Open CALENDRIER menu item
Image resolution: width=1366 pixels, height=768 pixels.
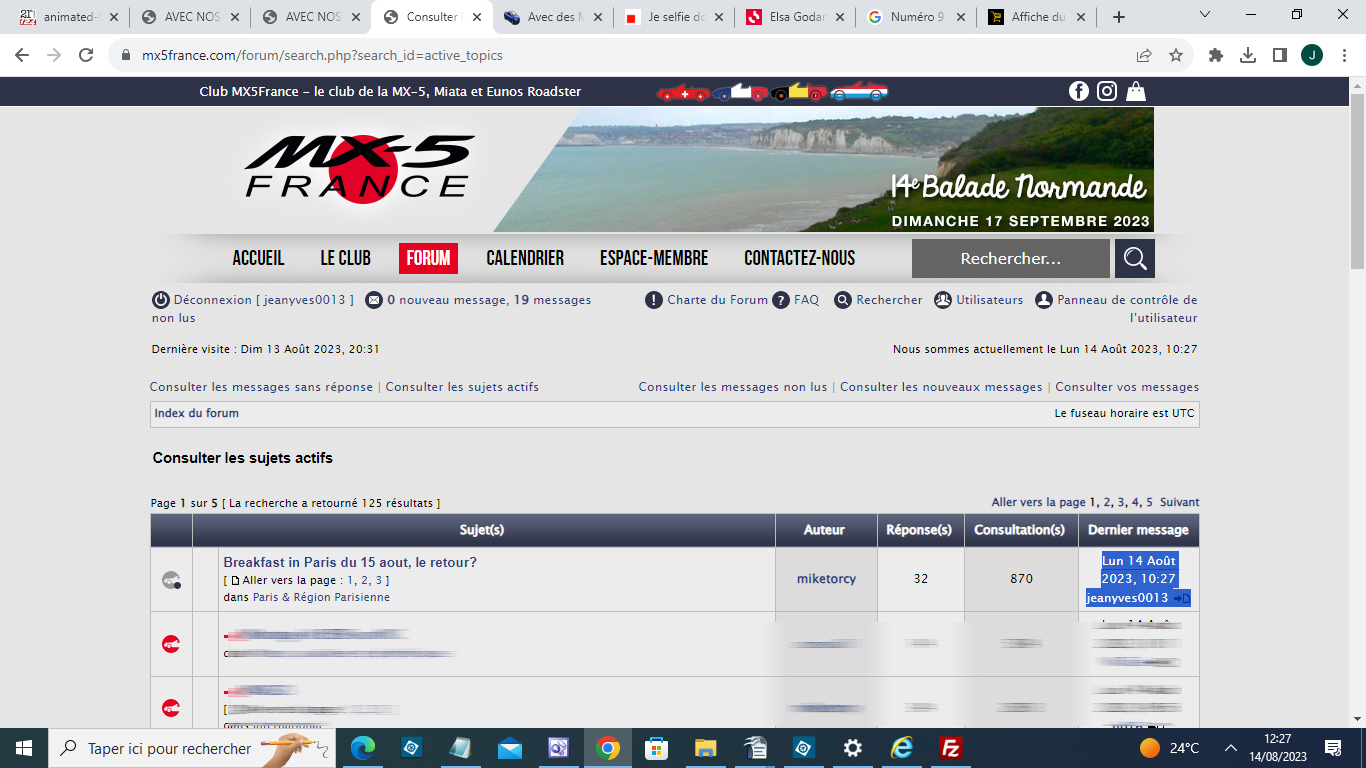525,258
